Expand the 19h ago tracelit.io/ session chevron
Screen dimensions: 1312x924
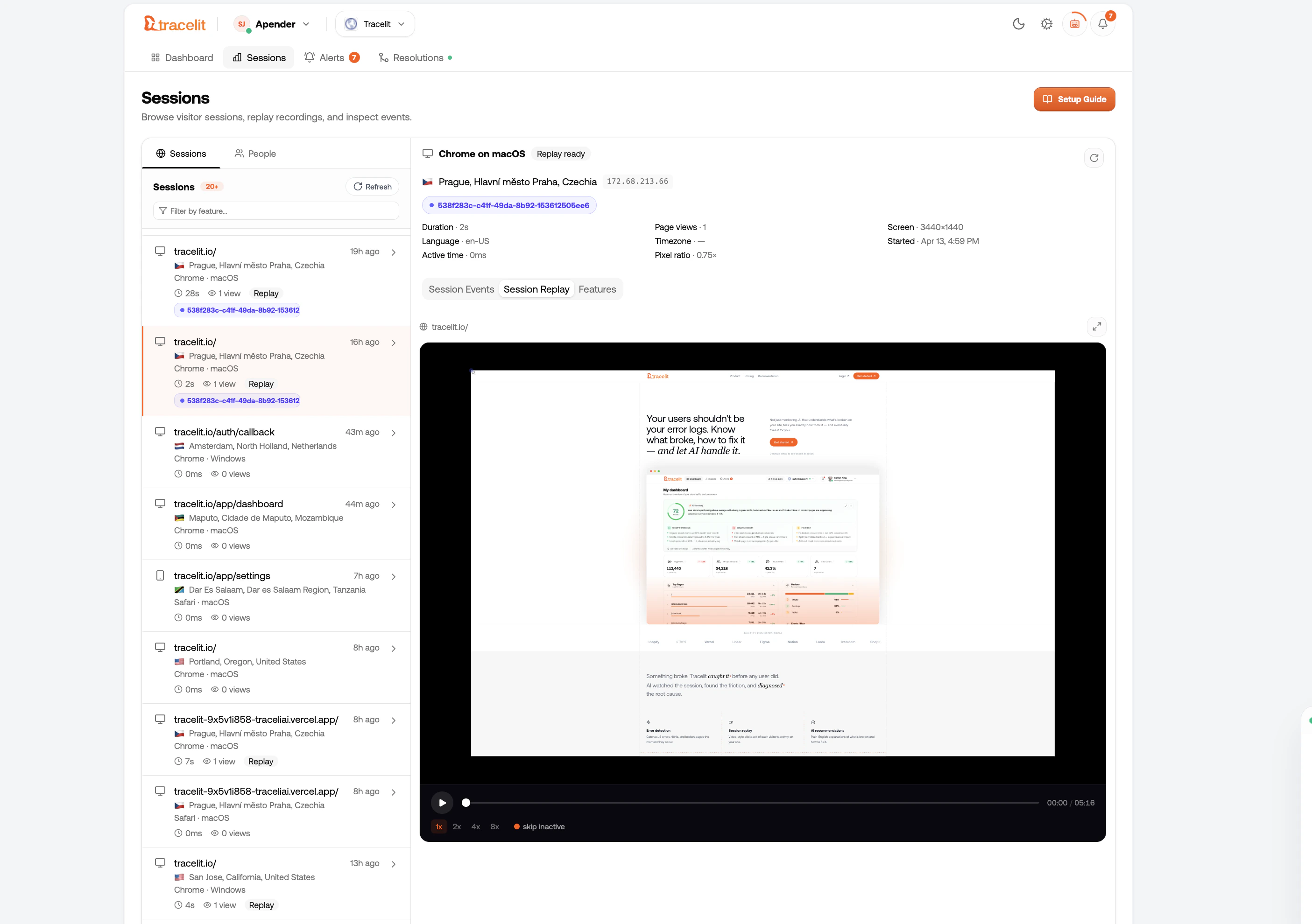(394, 252)
